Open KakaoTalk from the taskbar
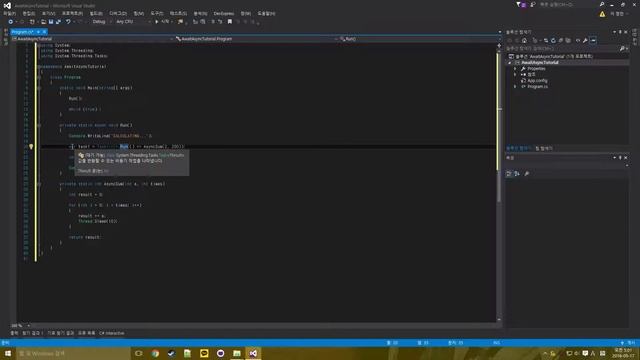The height and width of the screenshot is (360, 640). tap(204, 353)
